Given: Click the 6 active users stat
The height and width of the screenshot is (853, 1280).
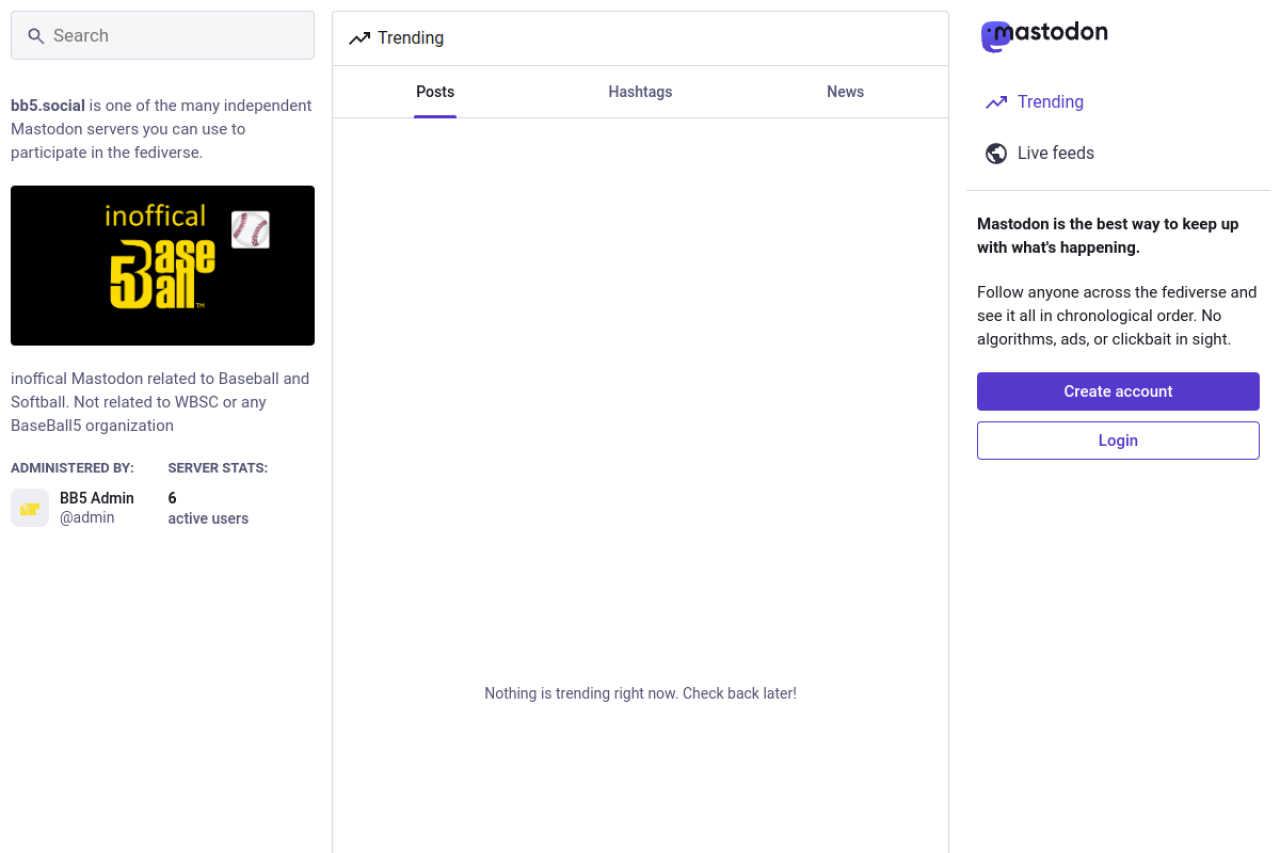Looking at the screenshot, I should coord(208,508).
